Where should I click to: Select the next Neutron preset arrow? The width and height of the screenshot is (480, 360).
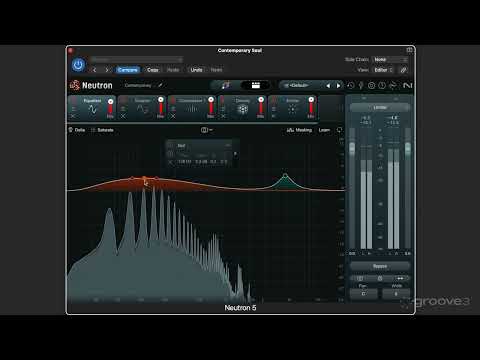tap(338, 86)
